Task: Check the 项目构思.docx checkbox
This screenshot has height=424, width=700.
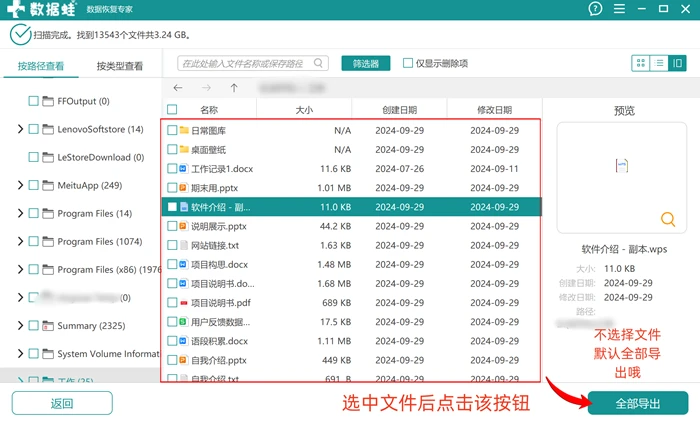Action: (x=172, y=264)
